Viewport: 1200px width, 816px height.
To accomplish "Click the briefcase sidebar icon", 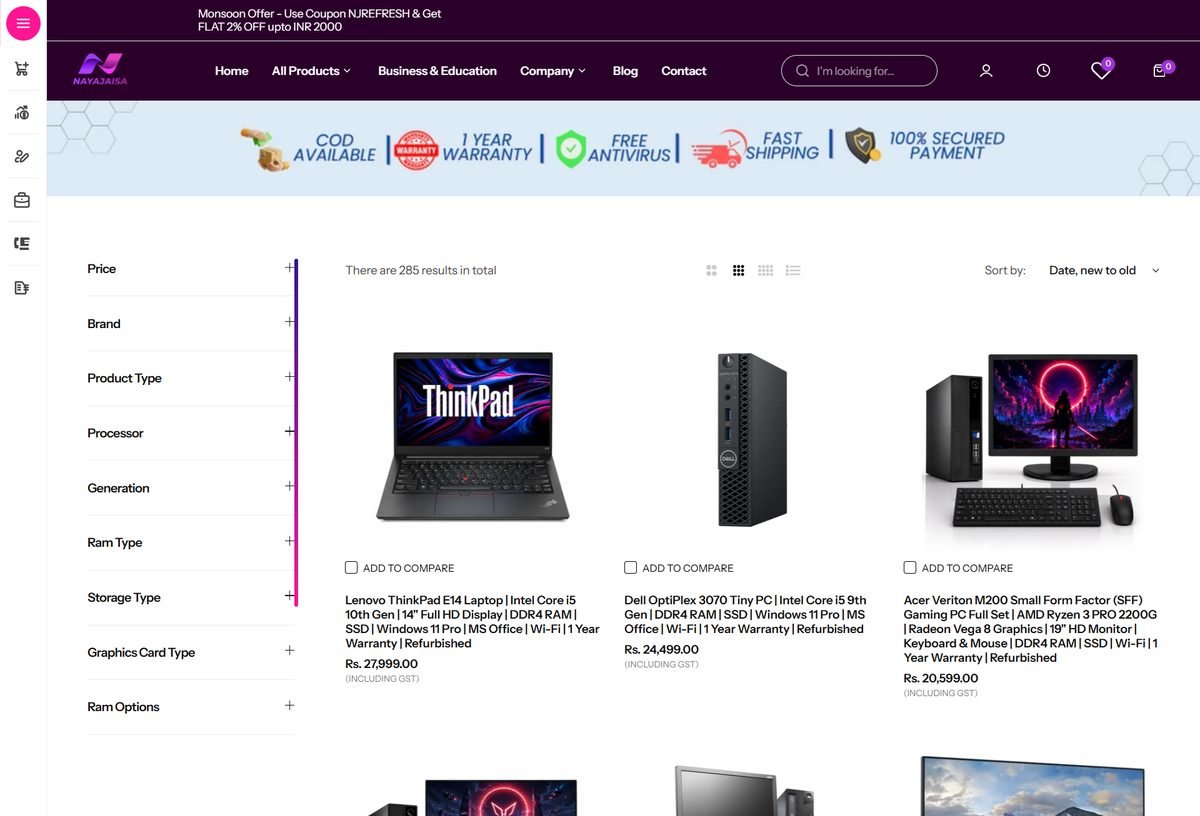I will (22, 200).
